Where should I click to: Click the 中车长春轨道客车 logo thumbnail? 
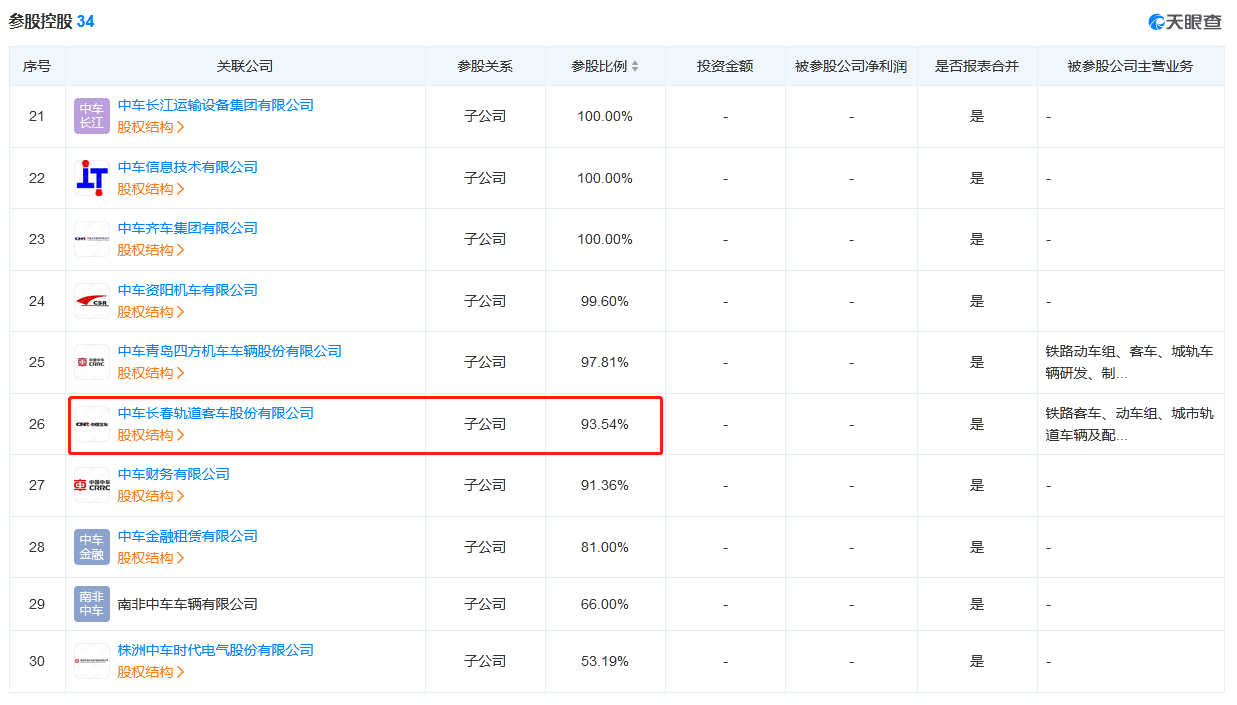[92, 424]
